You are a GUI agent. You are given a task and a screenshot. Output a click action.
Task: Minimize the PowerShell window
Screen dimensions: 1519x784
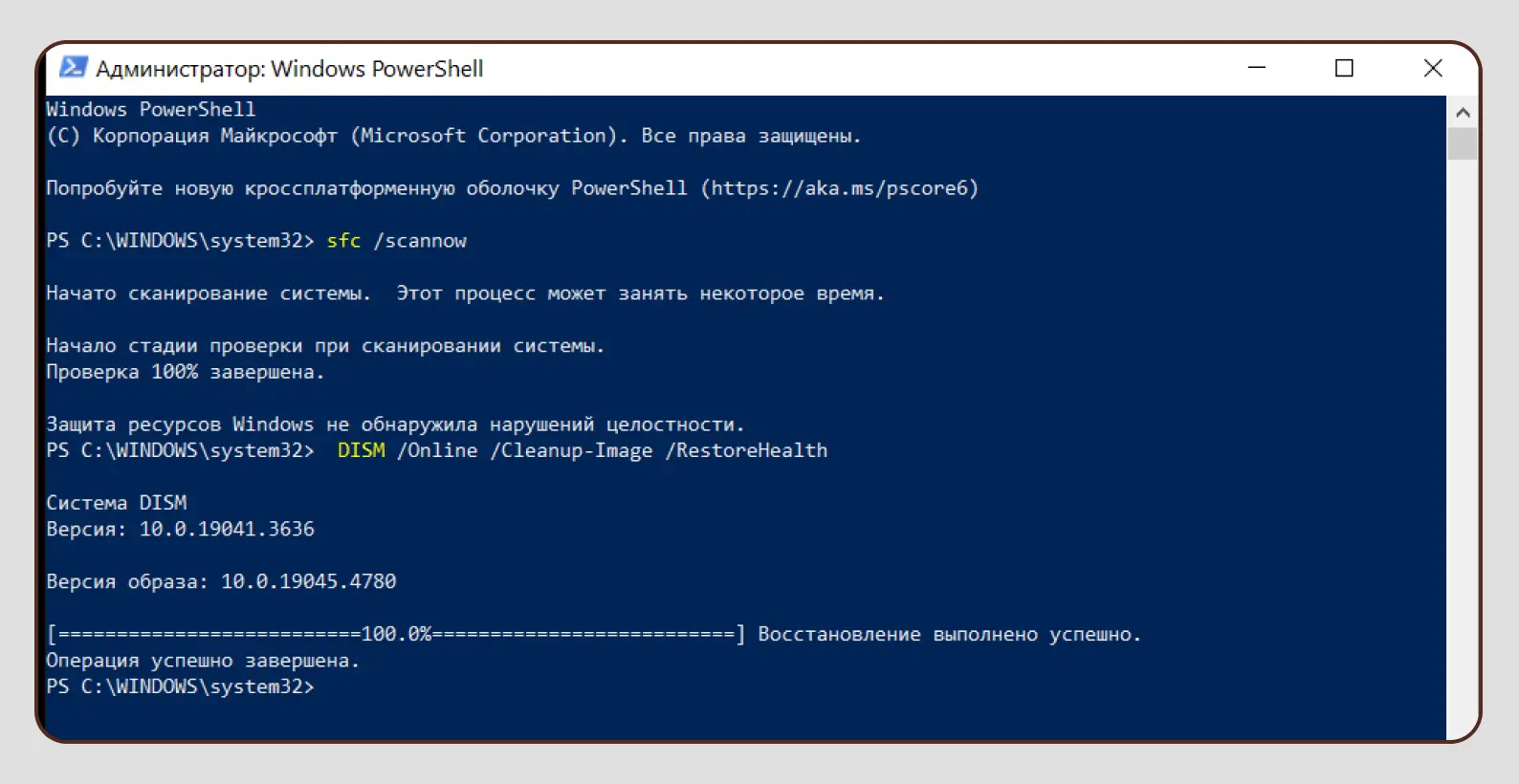pos(1257,68)
